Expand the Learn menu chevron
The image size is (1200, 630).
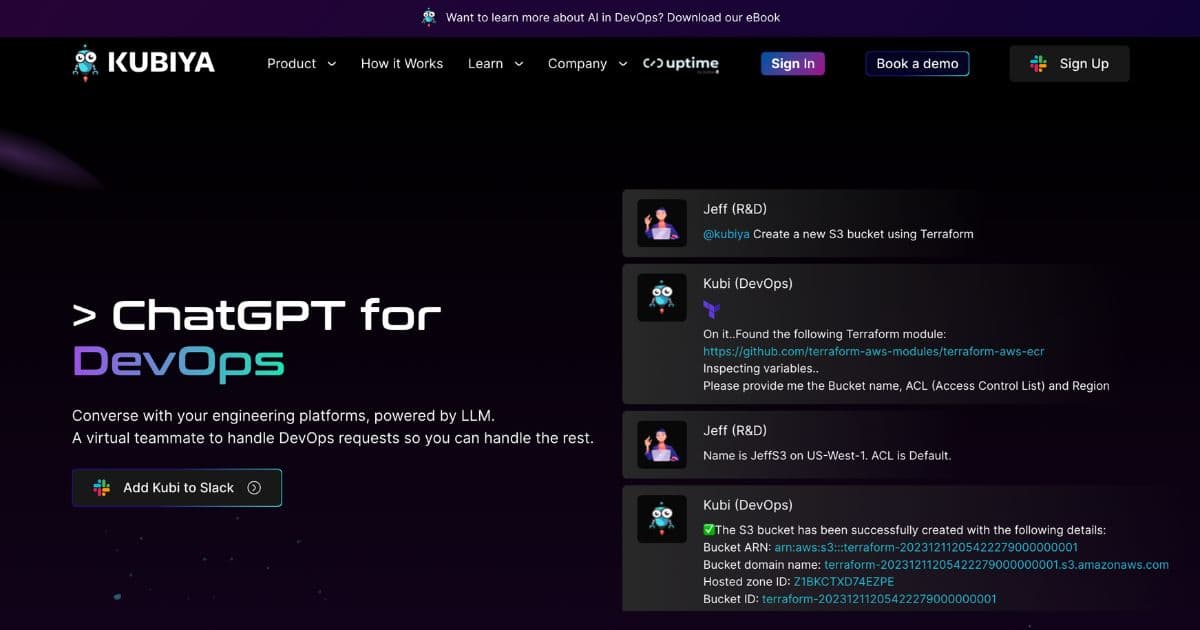coord(519,64)
